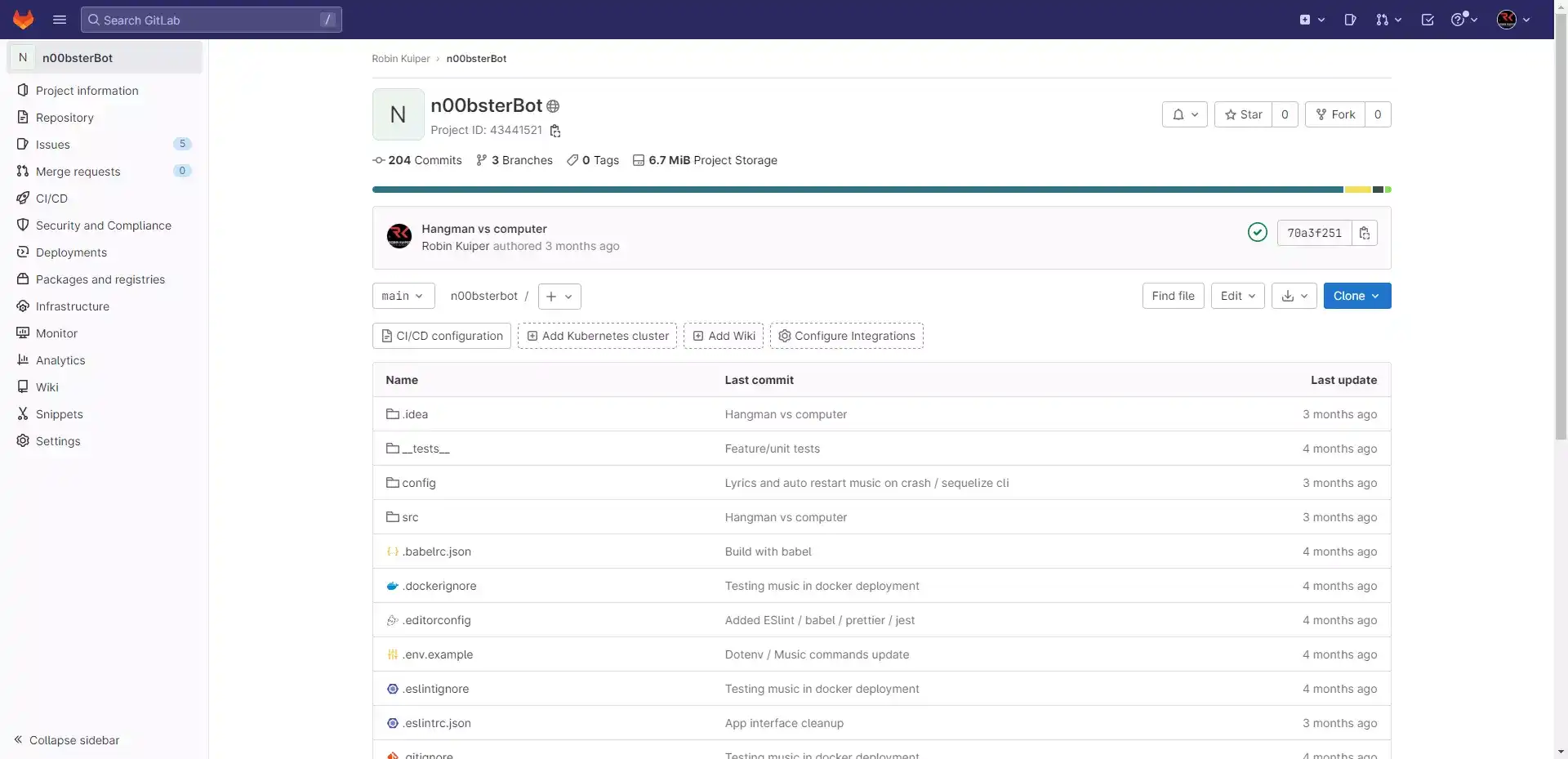Click the green end segment of languages bar

(1388, 190)
